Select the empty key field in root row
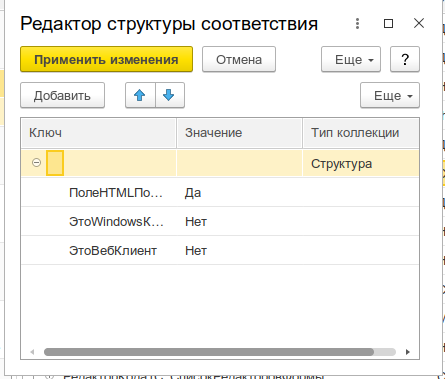 pyautogui.click(x=55, y=163)
